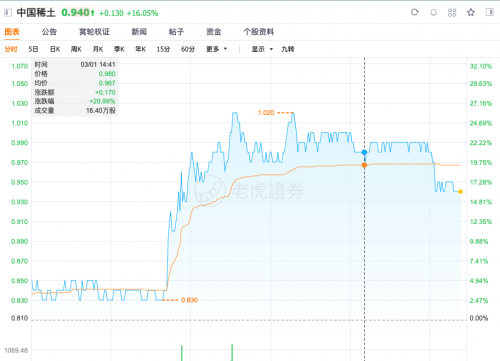Open the alert bell icon
500x361 pixels.
(433, 13)
